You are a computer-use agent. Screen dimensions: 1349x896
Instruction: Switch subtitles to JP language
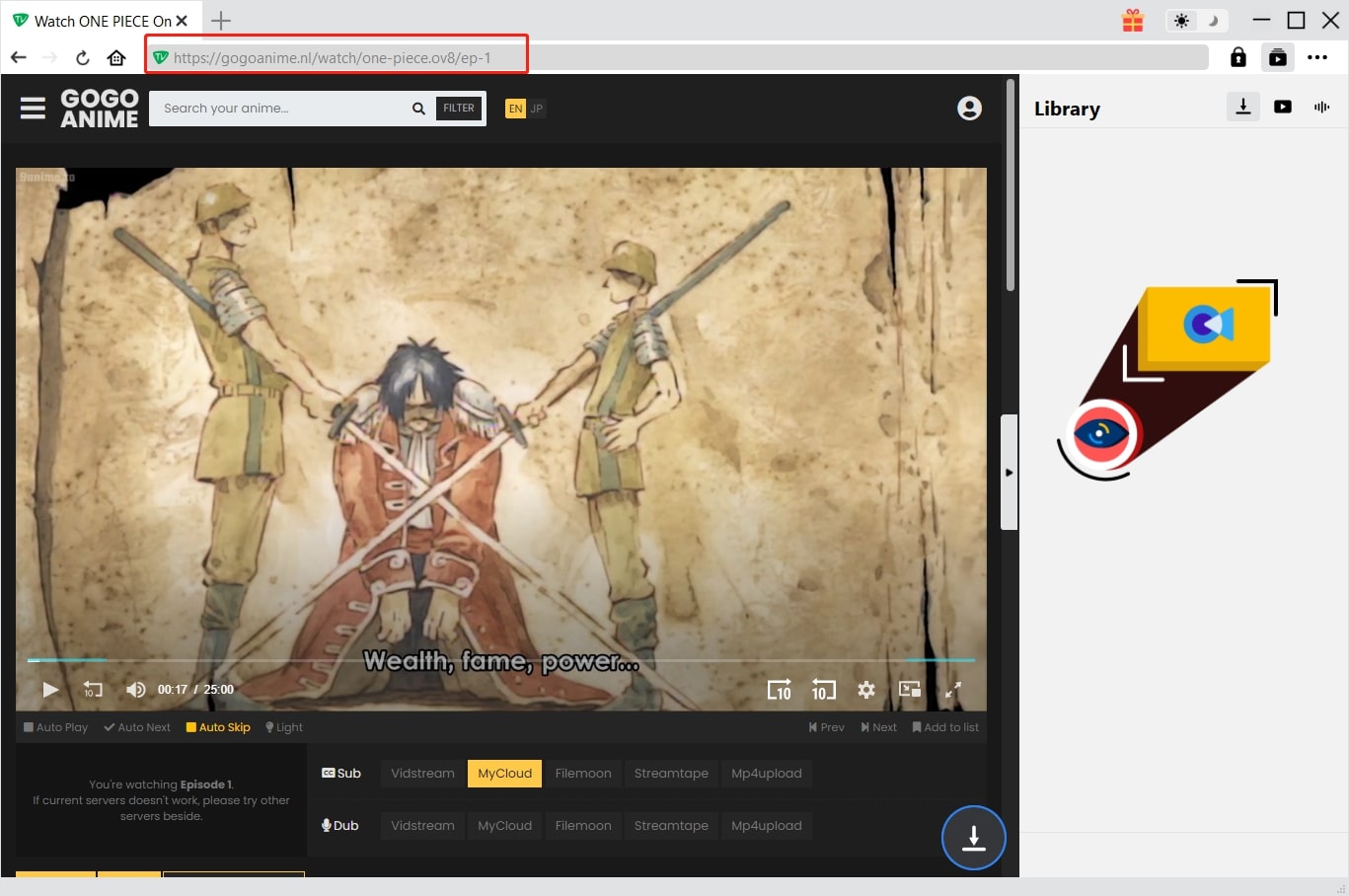point(538,108)
